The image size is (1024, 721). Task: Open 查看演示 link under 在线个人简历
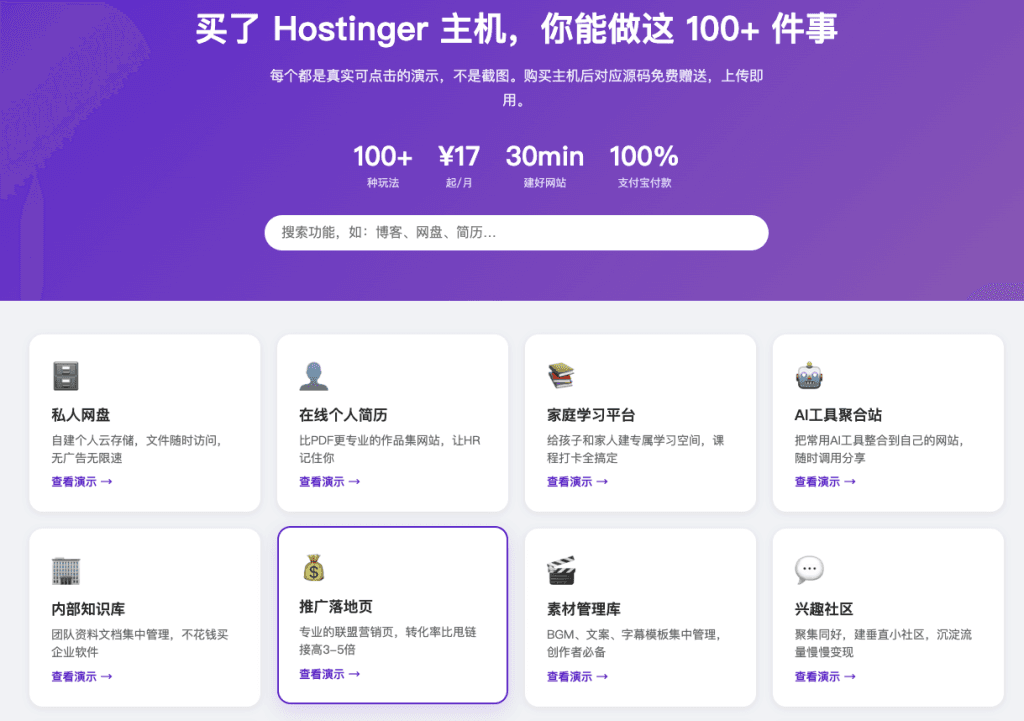coord(329,481)
